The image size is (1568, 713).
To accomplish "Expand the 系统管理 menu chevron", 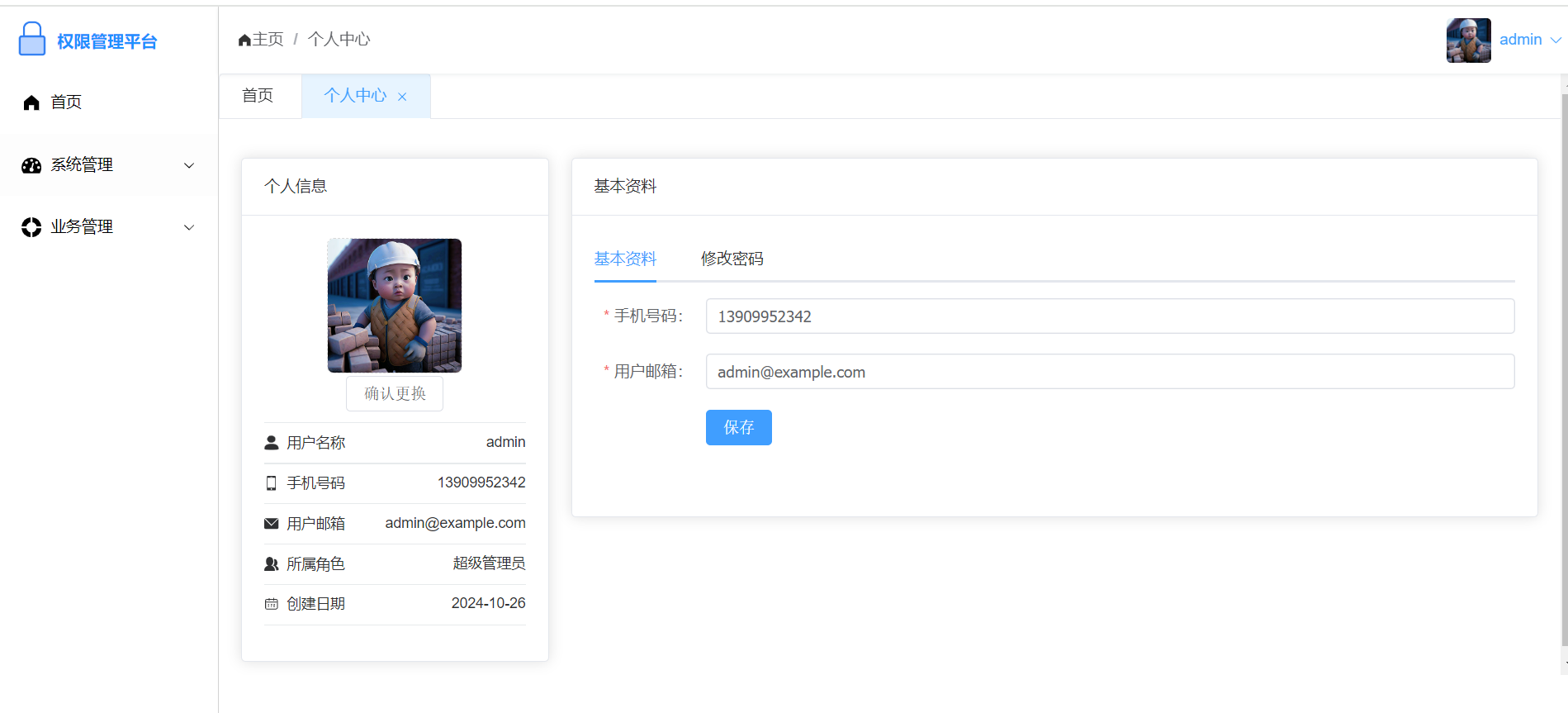I will click(x=189, y=165).
